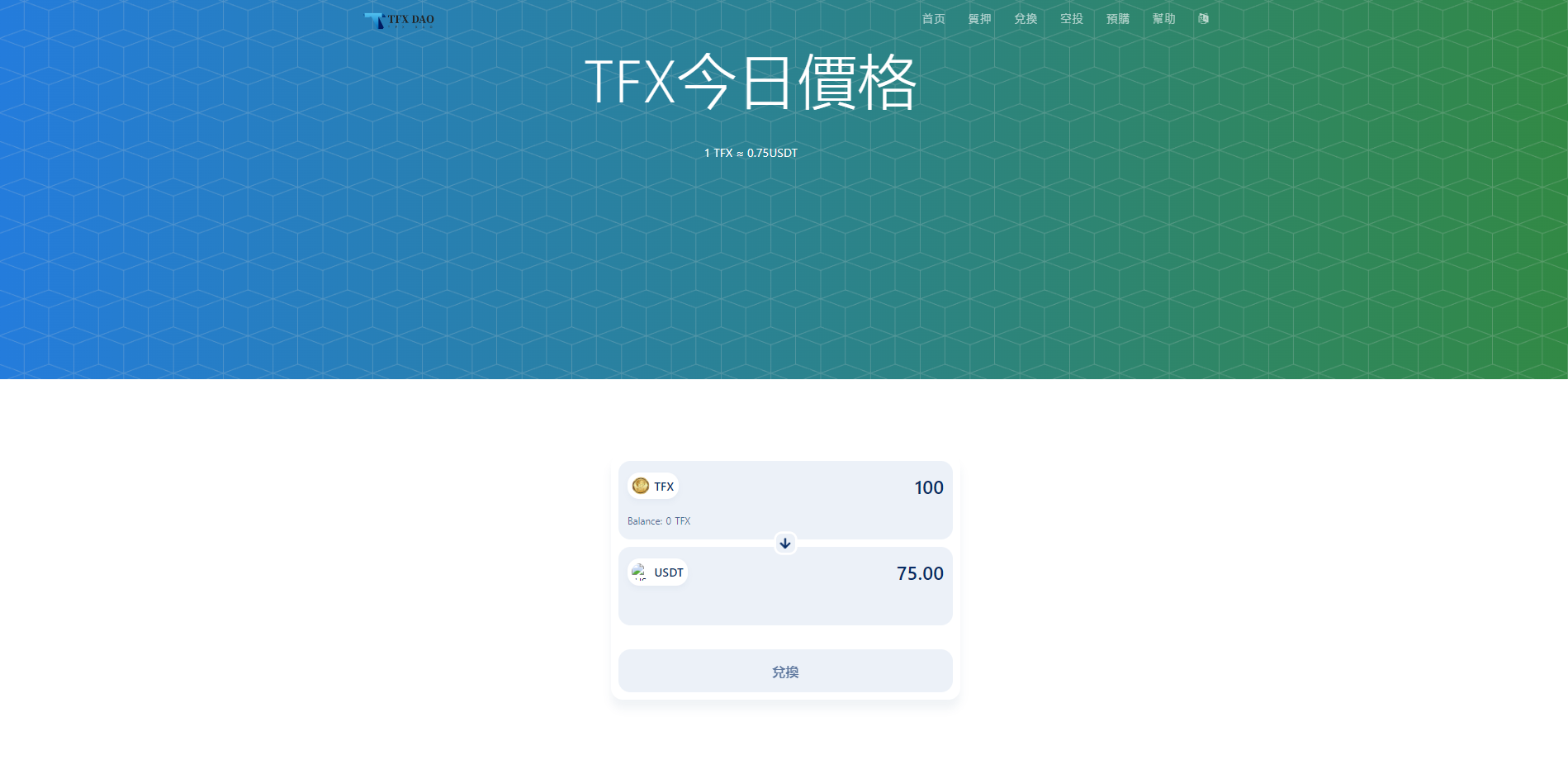Click the Balance: 0 TFX label
This screenshot has width=1568, height=760.
tap(658, 520)
